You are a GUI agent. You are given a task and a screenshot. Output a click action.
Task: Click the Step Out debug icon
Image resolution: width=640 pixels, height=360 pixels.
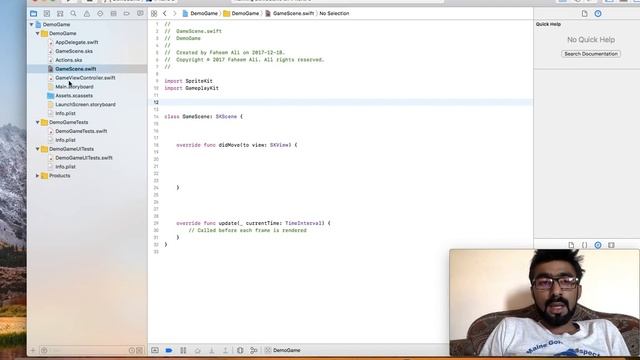pyautogui.click(x=225, y=350)
